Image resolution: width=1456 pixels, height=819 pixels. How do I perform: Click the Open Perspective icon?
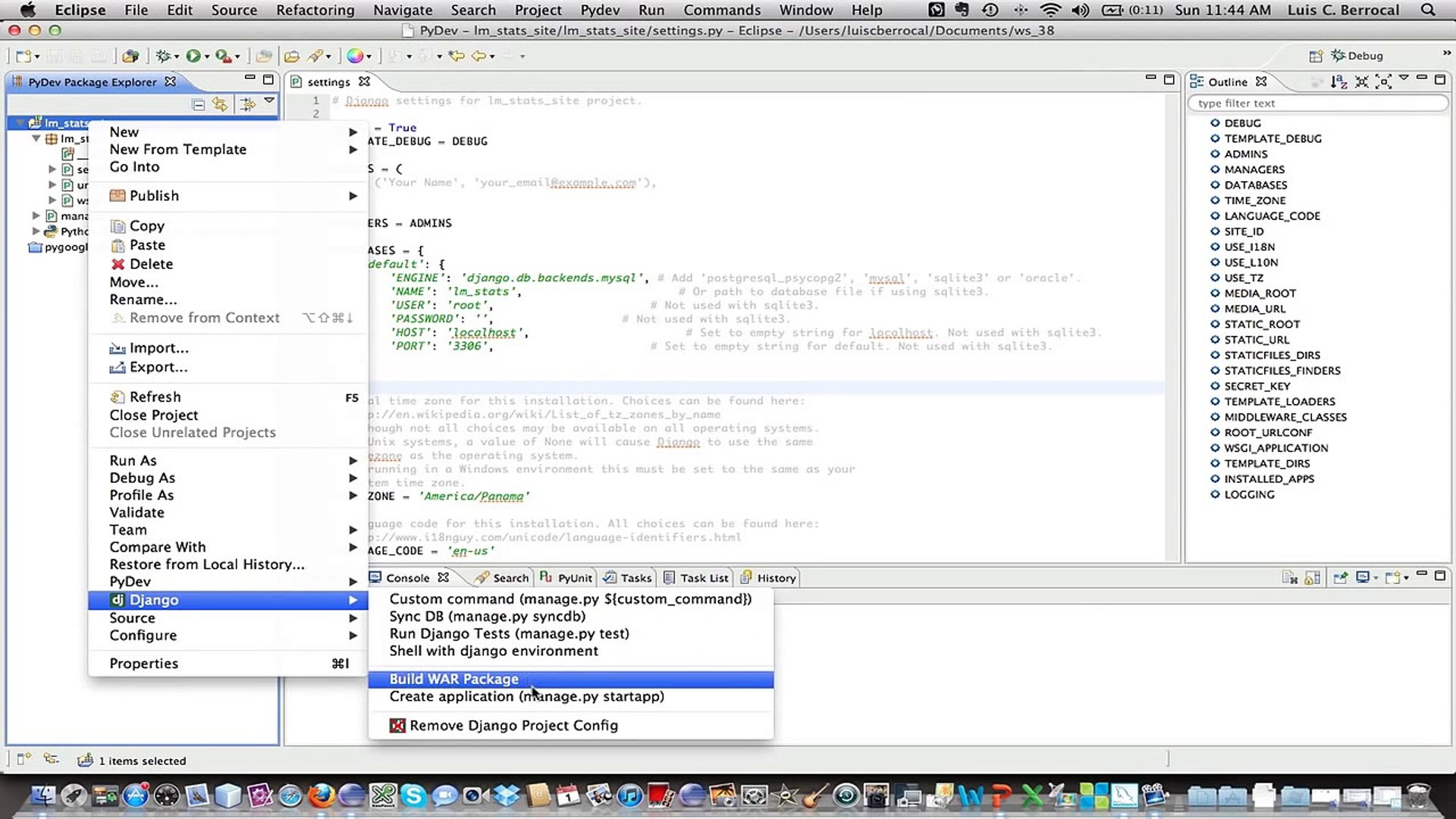coord(1316,56)
